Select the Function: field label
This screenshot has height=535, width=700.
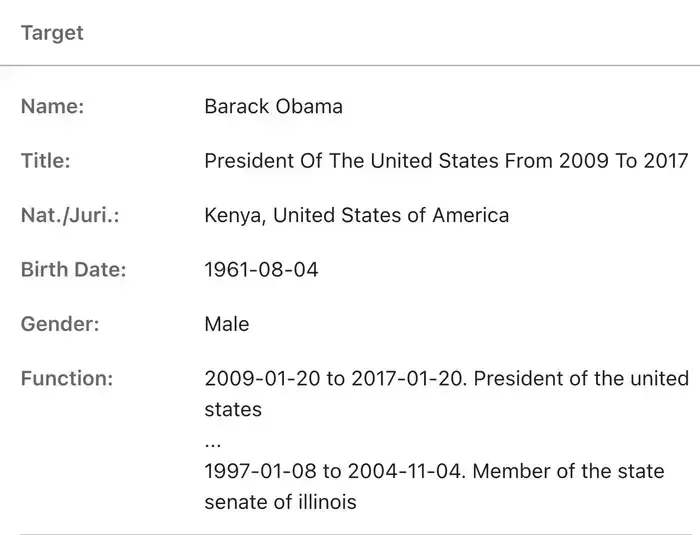pyautogui.click(x=67, y=379)
